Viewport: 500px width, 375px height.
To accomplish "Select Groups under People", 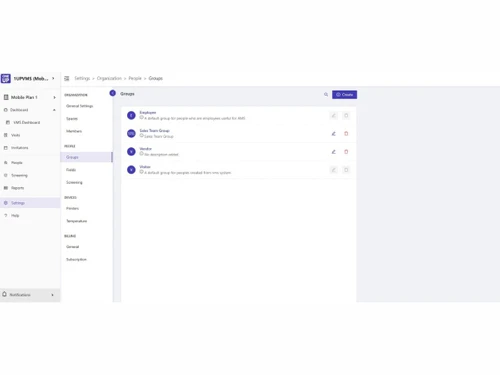I will (x=86, y=157).
